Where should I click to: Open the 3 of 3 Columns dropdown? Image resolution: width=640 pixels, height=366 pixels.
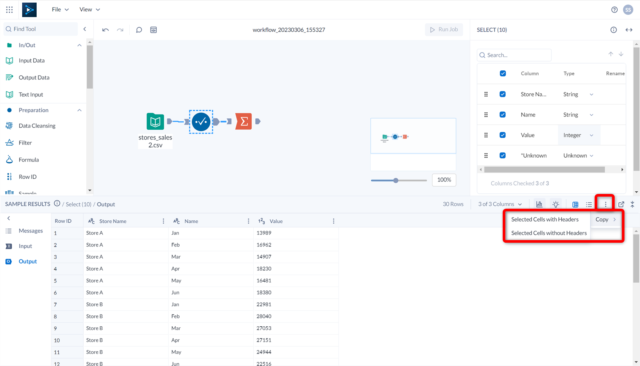500,204
